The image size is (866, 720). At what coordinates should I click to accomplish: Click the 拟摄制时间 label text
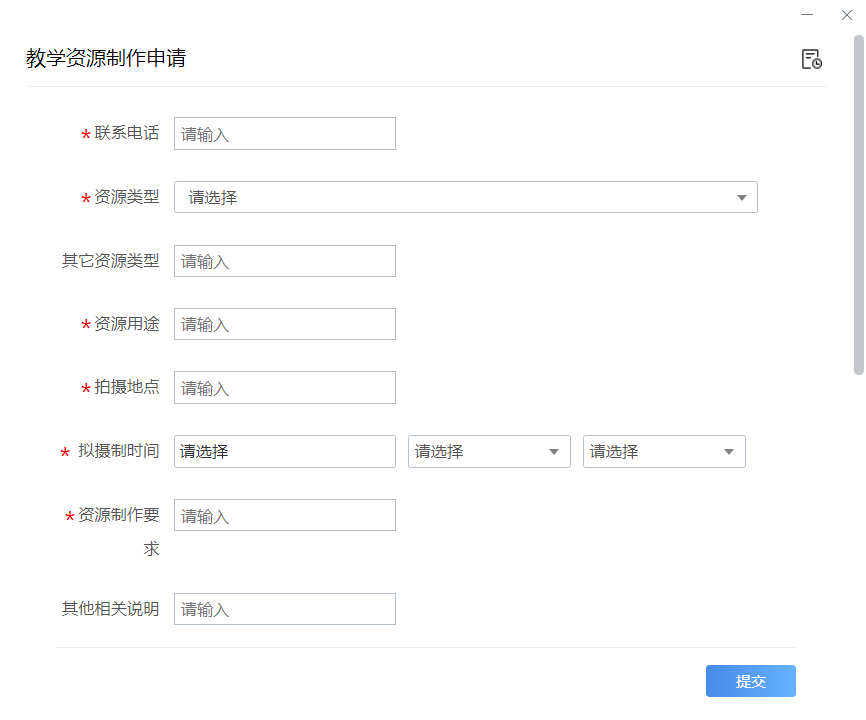[x=118, y=451]
